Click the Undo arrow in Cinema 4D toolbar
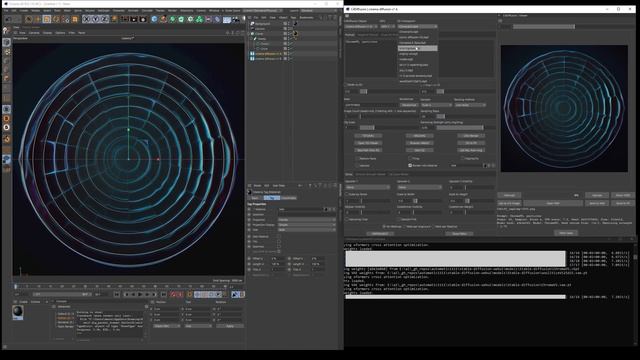 [x=8, y=19]
